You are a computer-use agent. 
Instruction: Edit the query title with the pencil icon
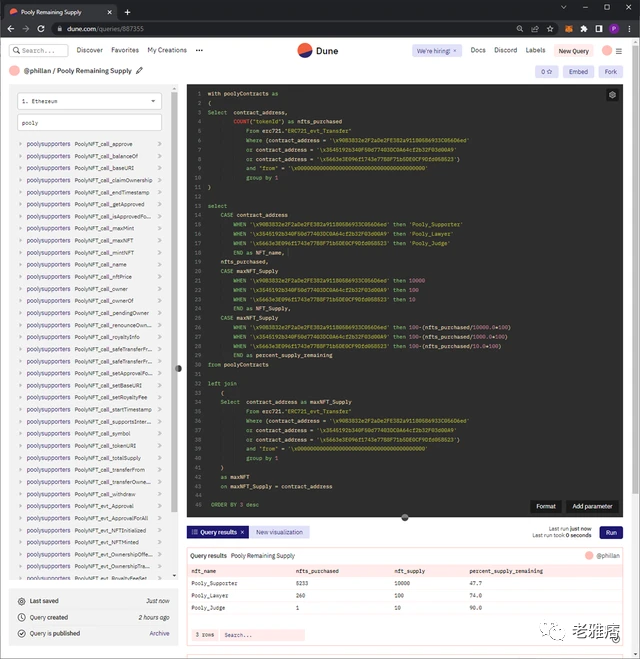point(140,71)
